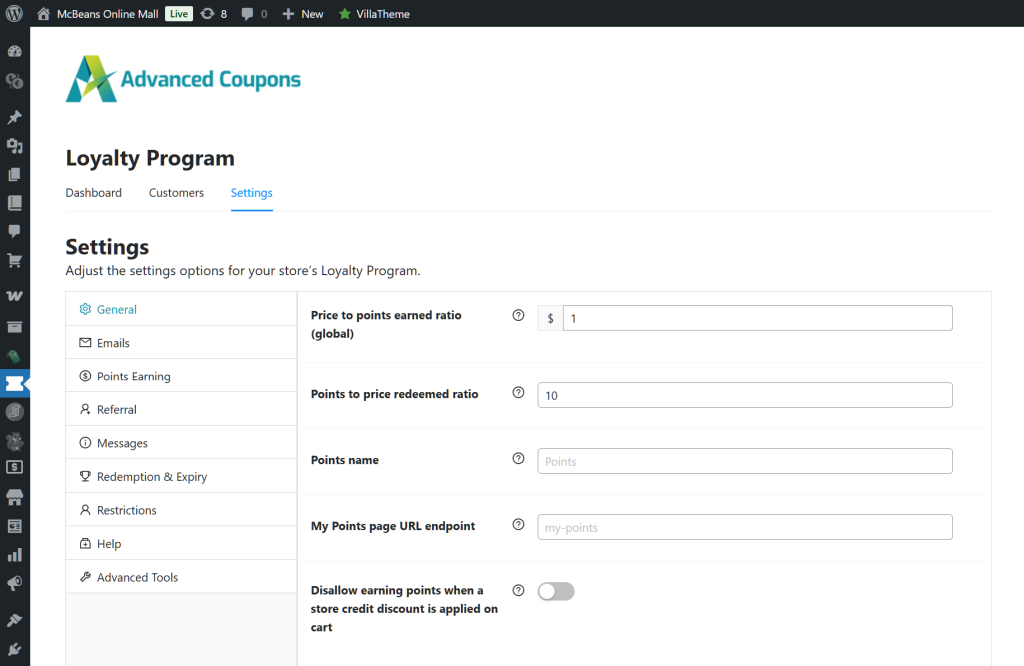Click the WordPress logo in the admin bar
The image size is (1024, 666).
11,13
